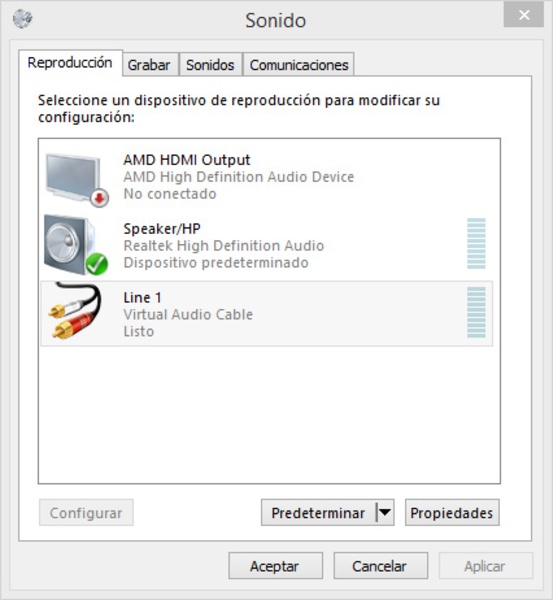Switch to the Grabar tab
Viewport: 553px width, 600px height.
coord(149,65)
